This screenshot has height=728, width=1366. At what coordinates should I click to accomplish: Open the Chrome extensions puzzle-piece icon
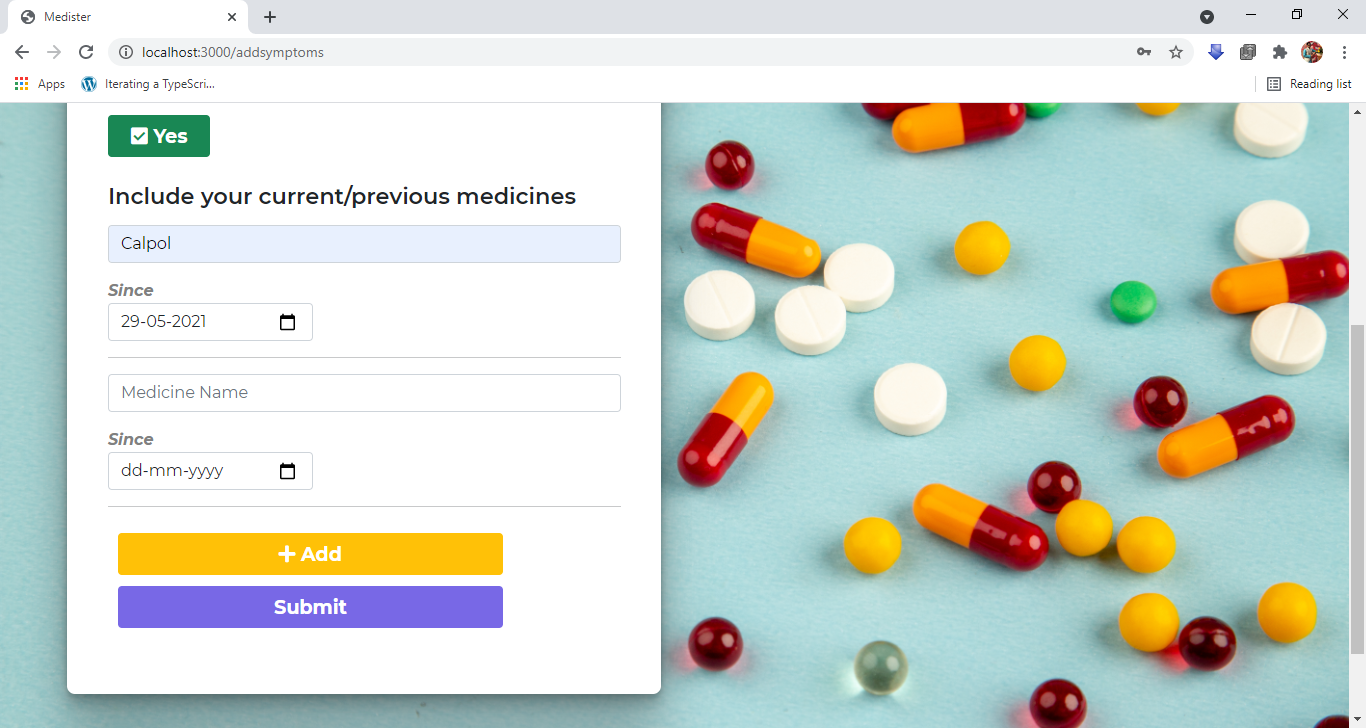tap(1280, 51)
